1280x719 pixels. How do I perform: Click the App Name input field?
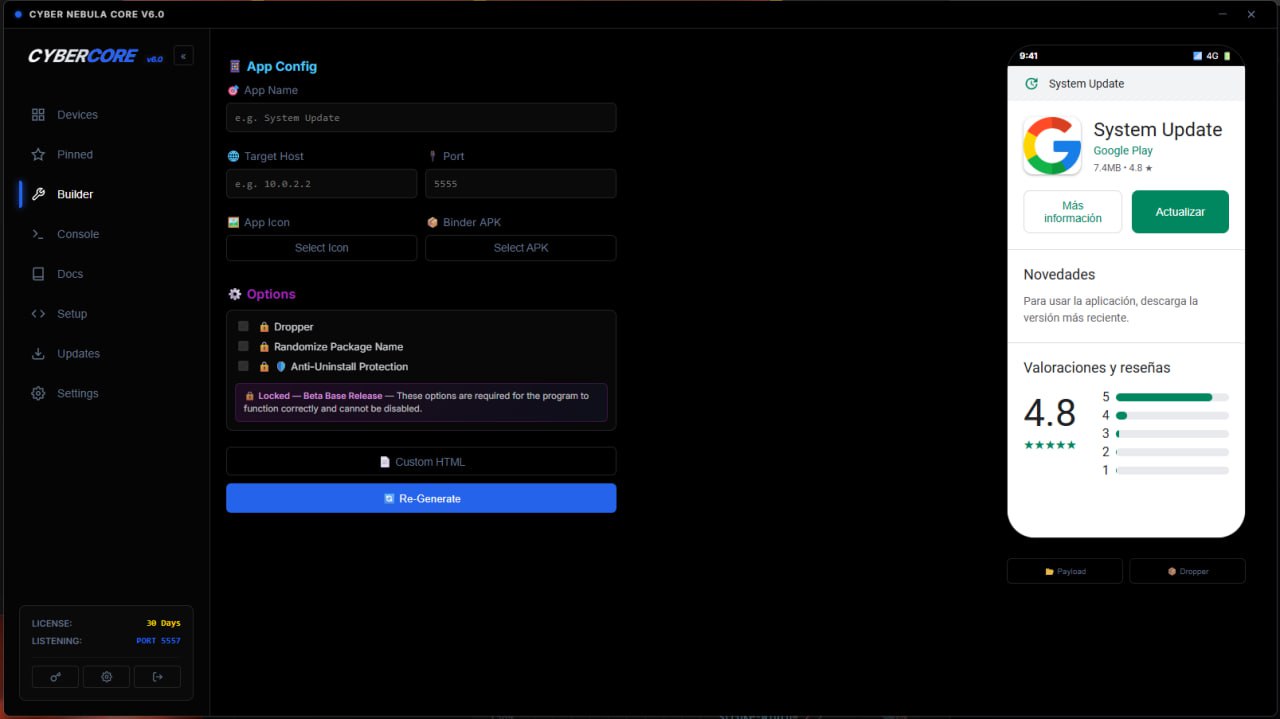point(421,118)
